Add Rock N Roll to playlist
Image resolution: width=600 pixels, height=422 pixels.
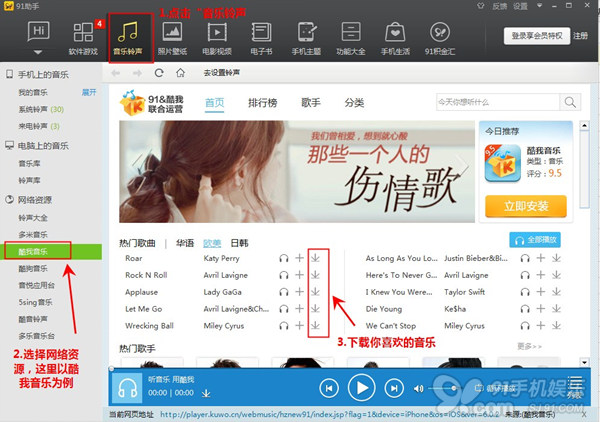(300, 275)
